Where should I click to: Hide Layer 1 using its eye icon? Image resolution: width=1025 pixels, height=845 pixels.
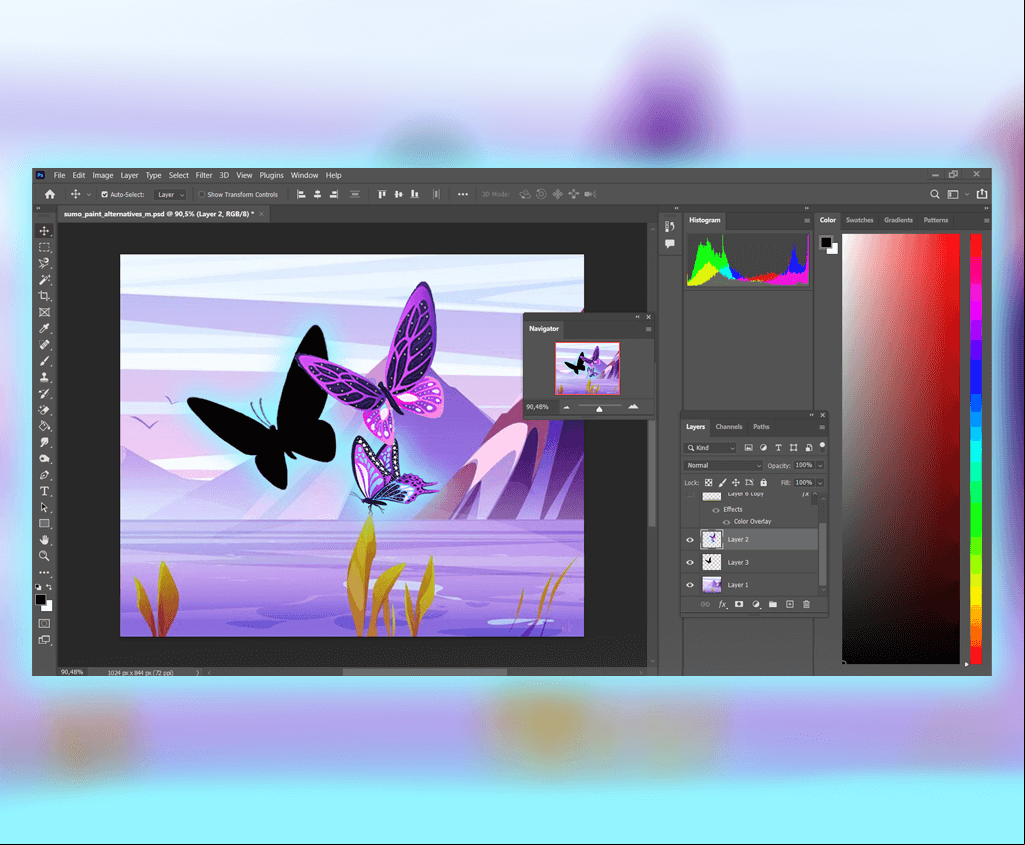click(x=690, y=585)
